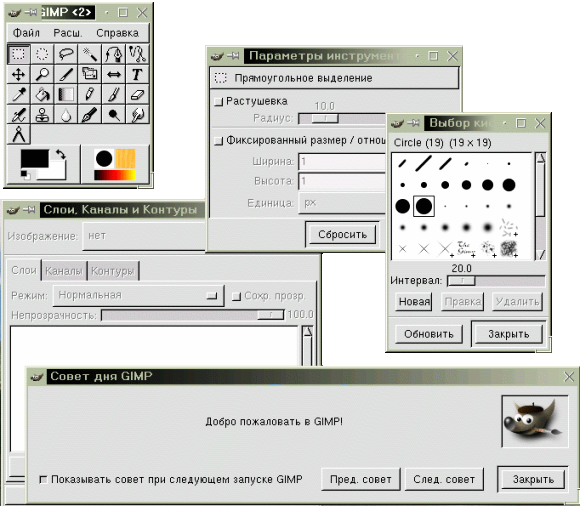This screenshot has width=580, height=506.
Task: Select the Rectangular selection tool in toolbox
Action: point(18,54)
